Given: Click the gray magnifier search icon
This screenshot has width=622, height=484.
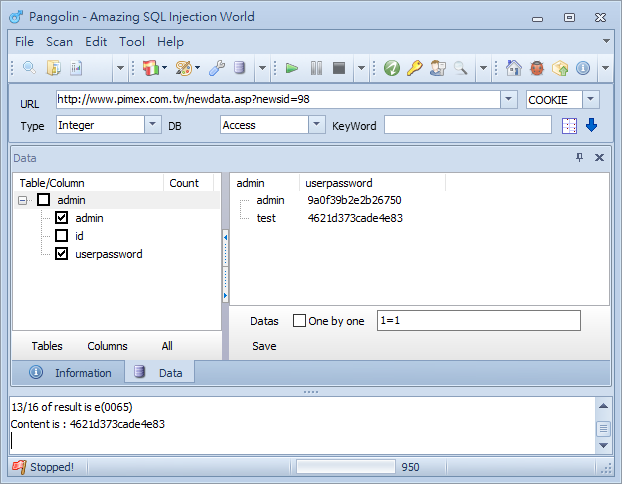Looking at the screenshot, I should (461, 68).
